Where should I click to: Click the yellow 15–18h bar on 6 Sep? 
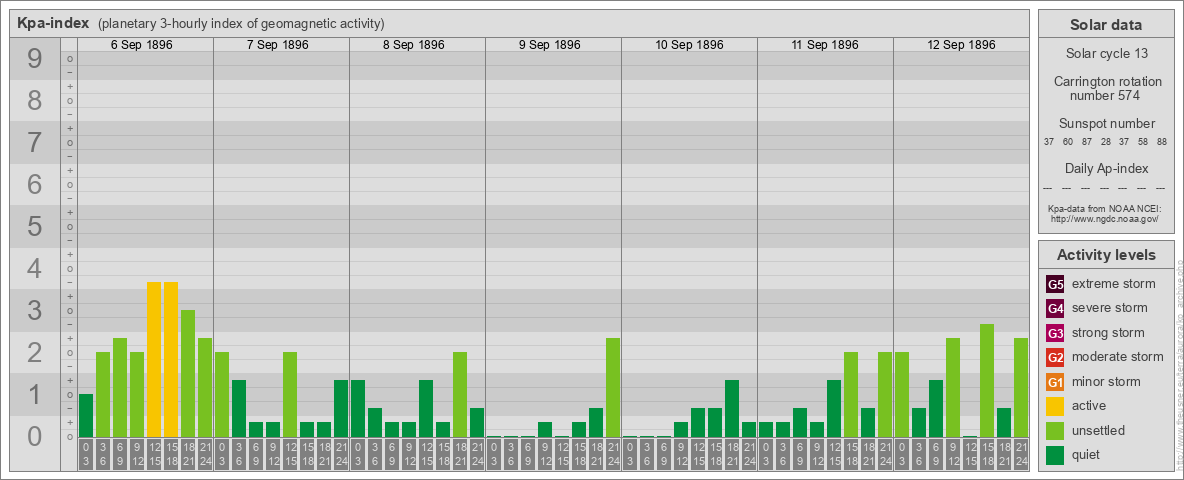[x=171, y=359]
